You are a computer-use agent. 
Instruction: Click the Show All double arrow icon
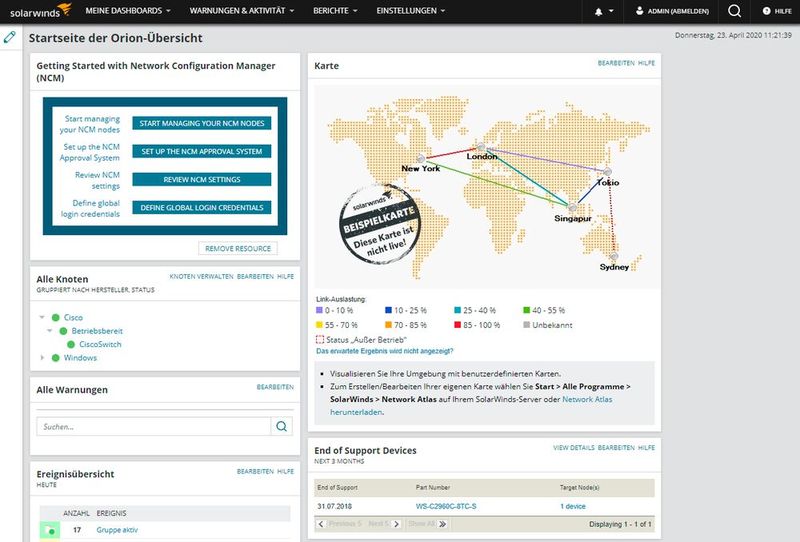(x=442, y=524)
